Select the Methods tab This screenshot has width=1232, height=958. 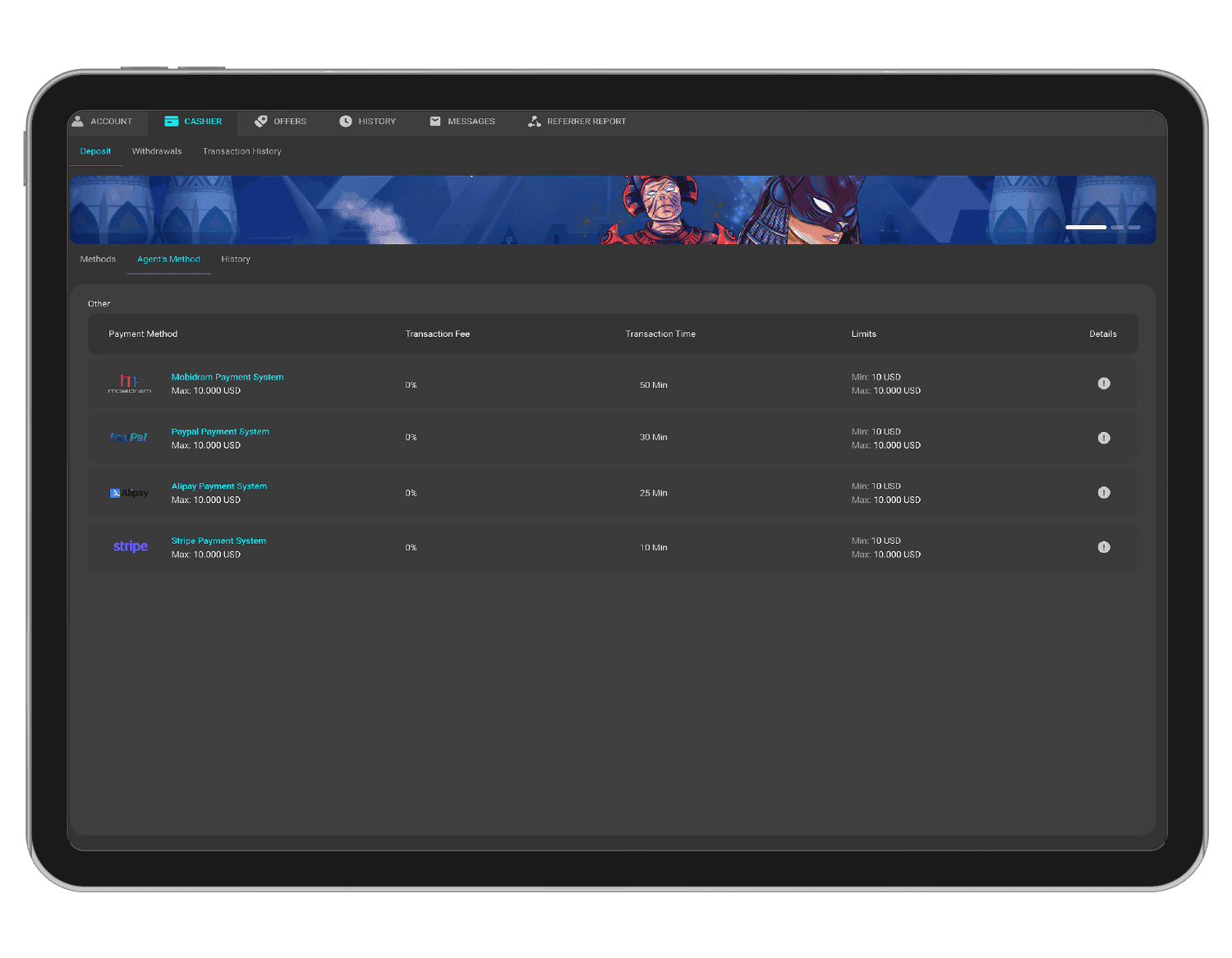point(98,259)
